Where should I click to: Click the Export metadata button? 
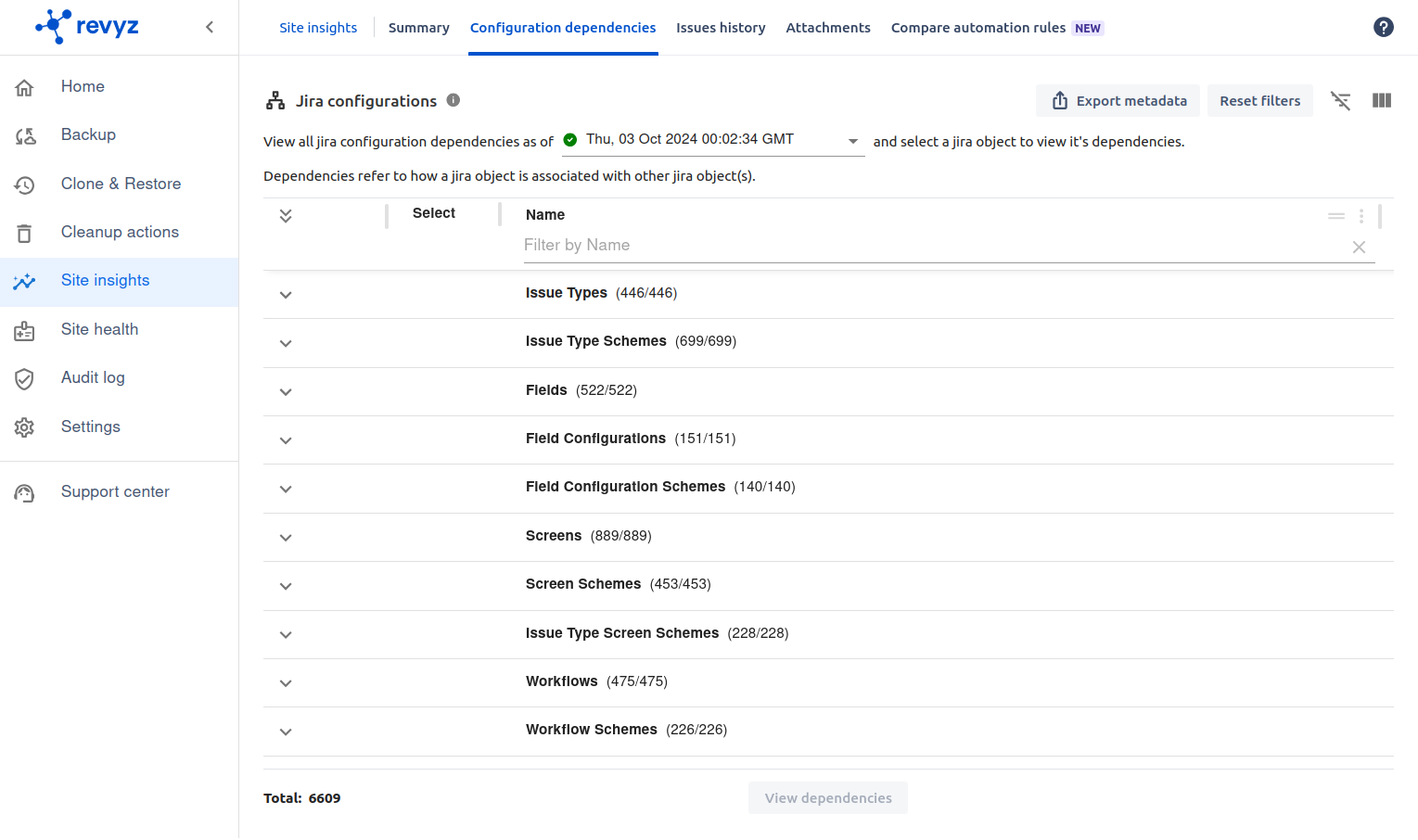coord(1118,100)
